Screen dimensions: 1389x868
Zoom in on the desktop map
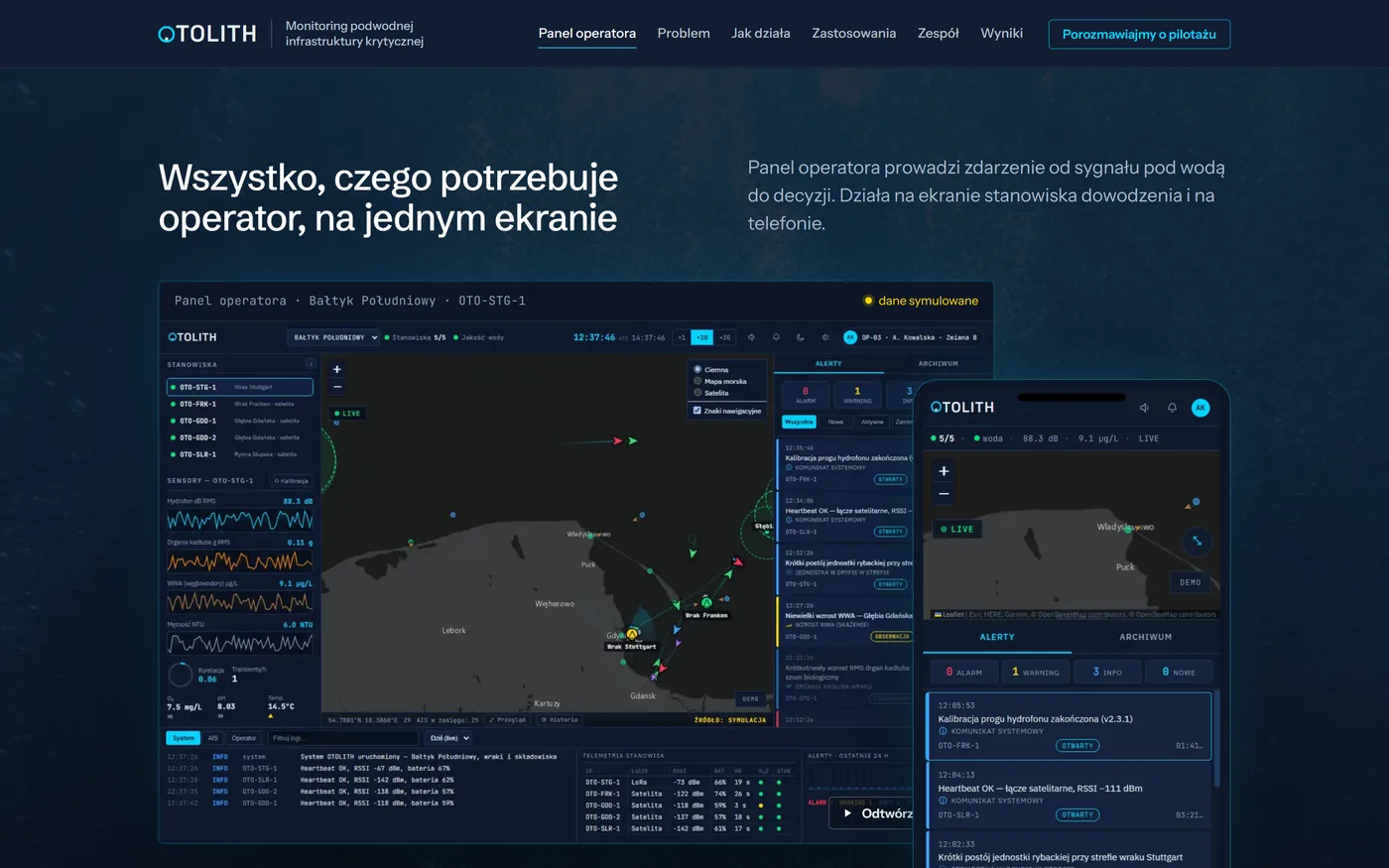pos(337,369)
